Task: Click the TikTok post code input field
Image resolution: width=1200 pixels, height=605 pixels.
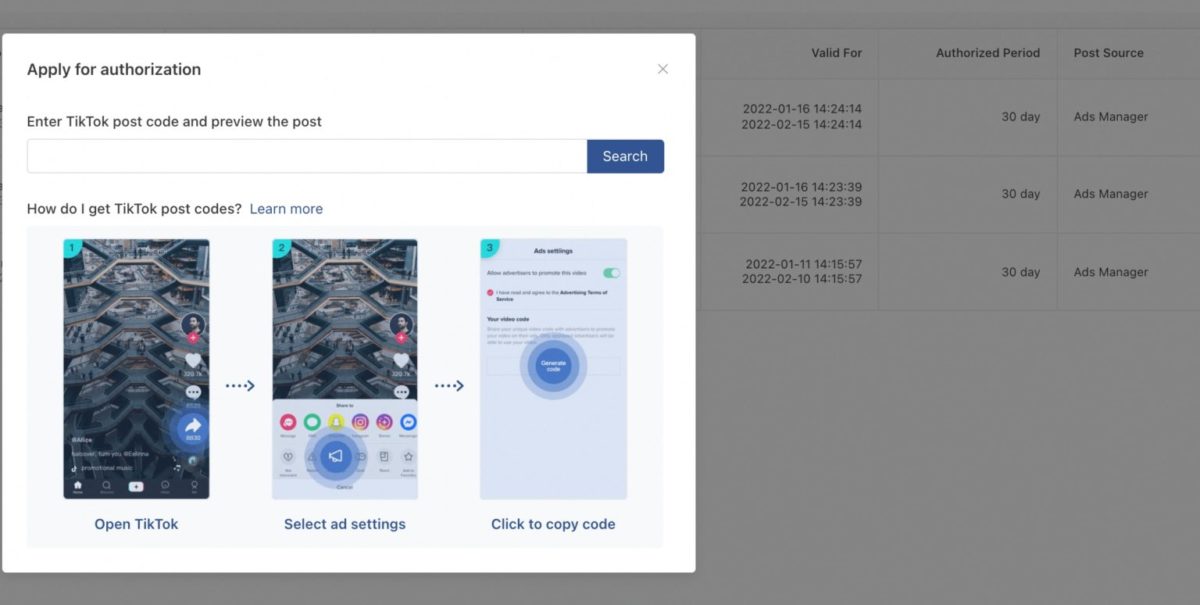Action: point(307,156)
